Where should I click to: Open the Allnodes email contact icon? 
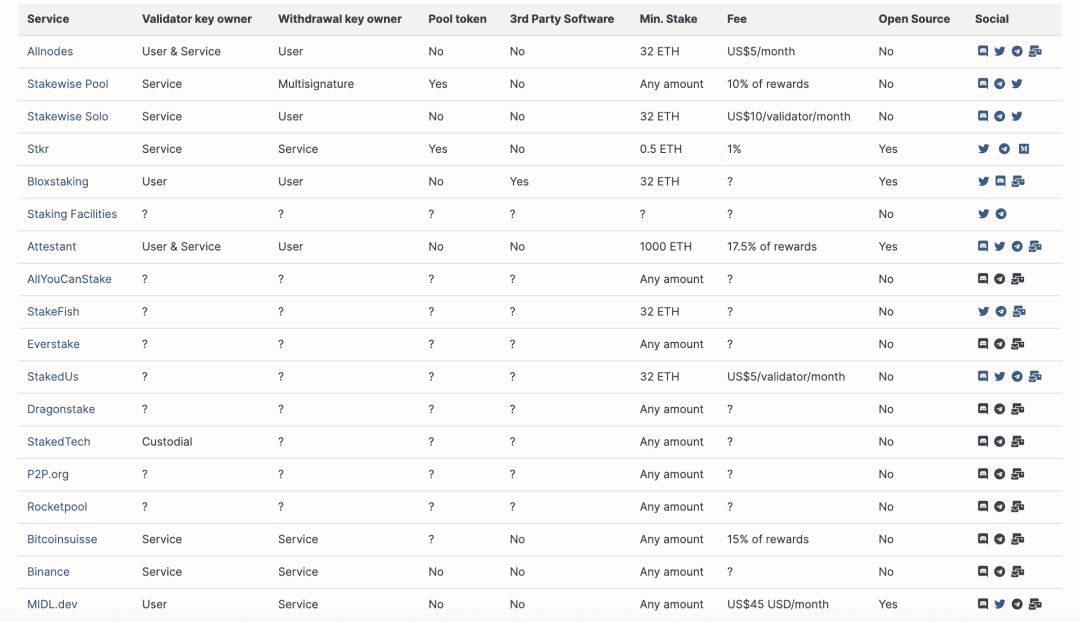tap(1035, 51)
